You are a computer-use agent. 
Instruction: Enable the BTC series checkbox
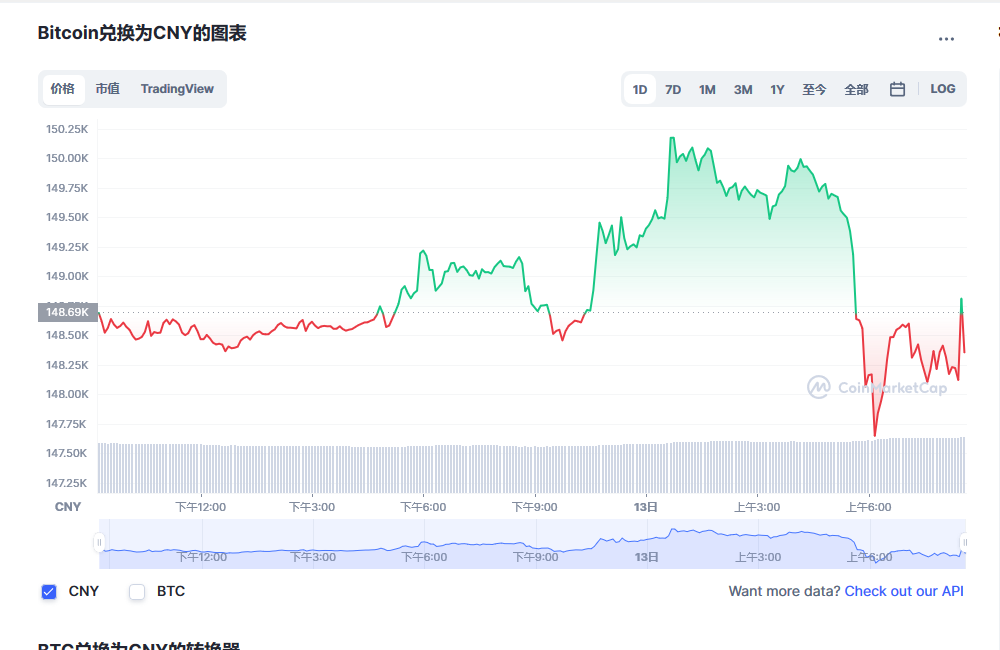(137, 592)
